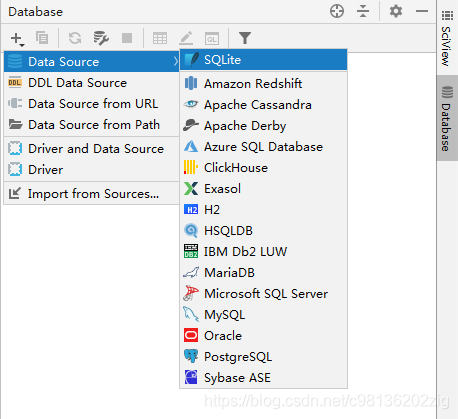Click the Apache Cassandra eye icon
The height and width of the screenshot is (419, 458).
pyautogui.click(x=191, y=104)
